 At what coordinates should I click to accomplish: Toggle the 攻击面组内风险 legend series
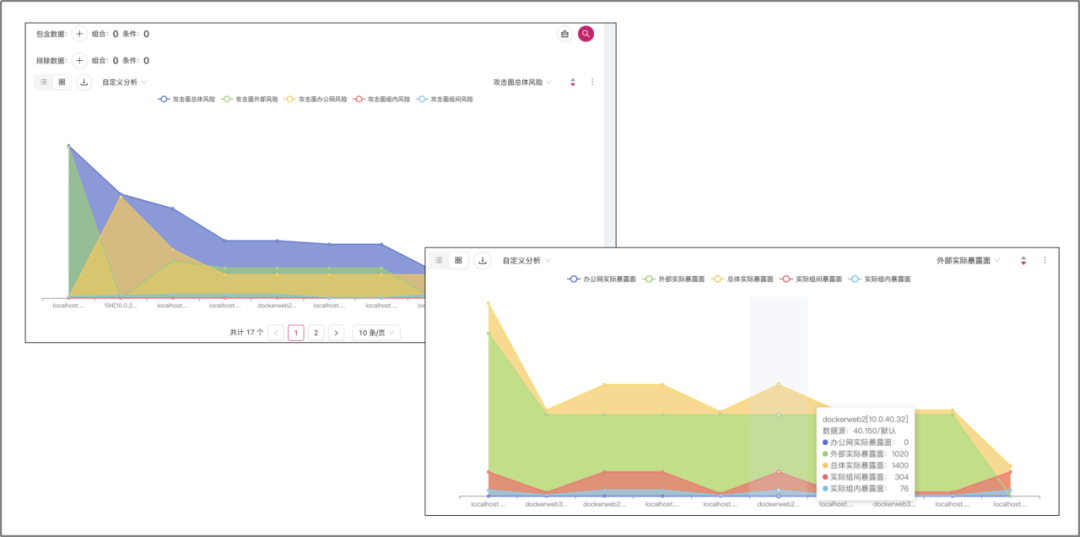[x=382, y=99]
